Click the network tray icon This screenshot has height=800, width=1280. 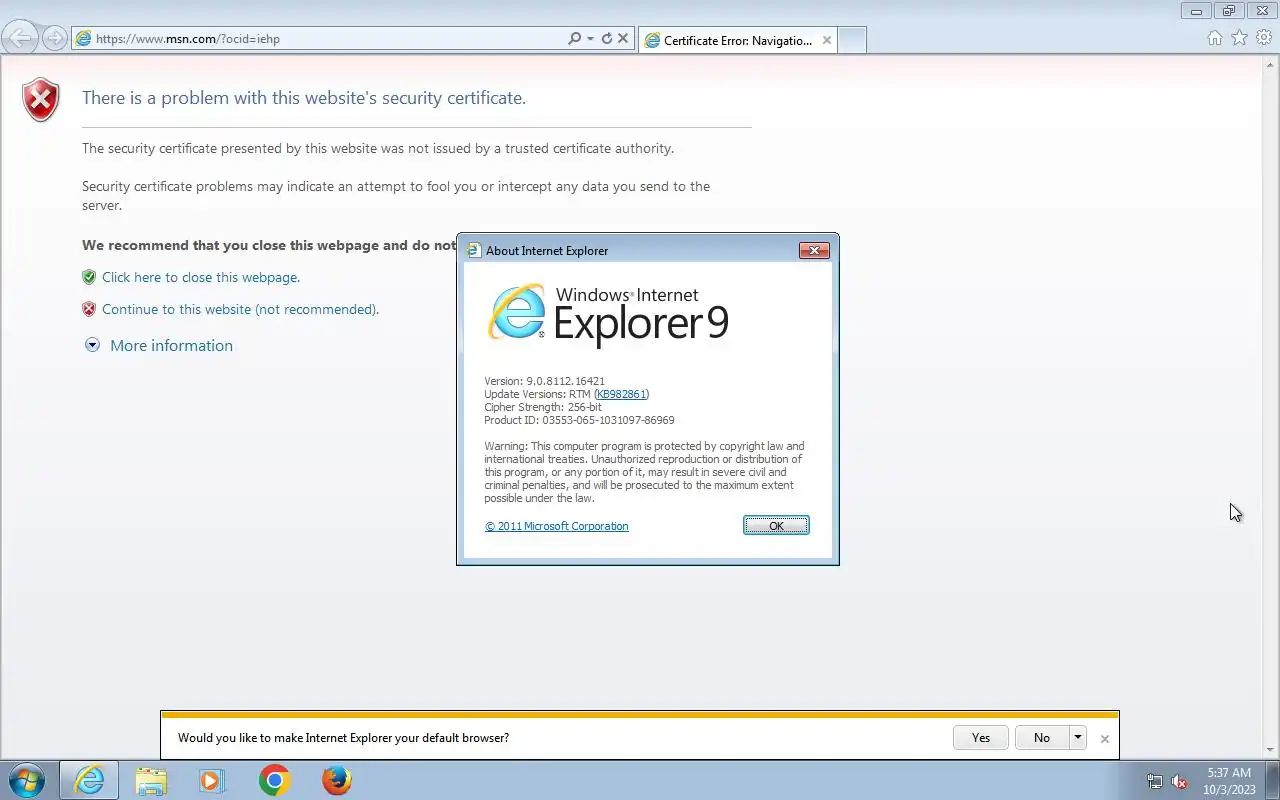(x=1155, y=782)
